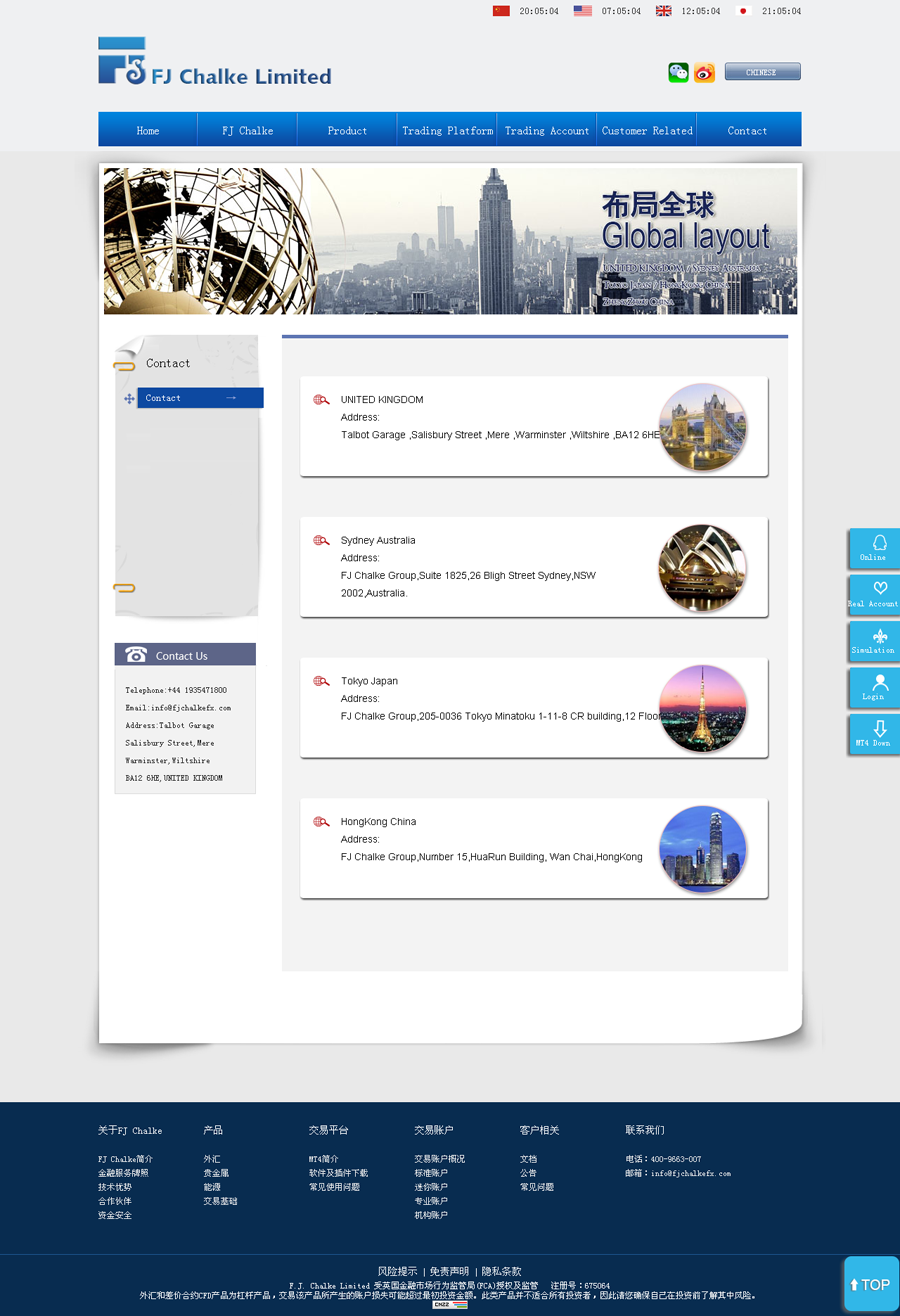Click the MT4 Down download button
The width and height of the screenshot is (900, 1316).
(874, 734)
